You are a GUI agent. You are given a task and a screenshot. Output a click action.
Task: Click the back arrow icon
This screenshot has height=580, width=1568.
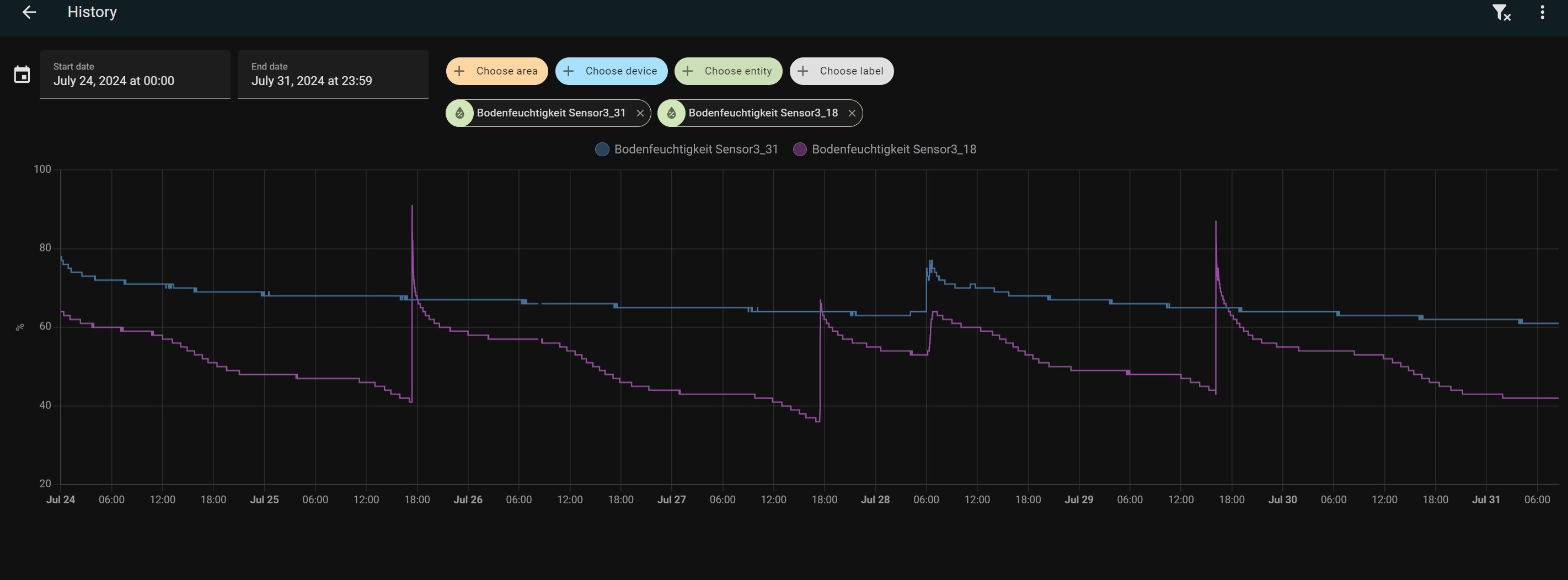tap(29, 12)
